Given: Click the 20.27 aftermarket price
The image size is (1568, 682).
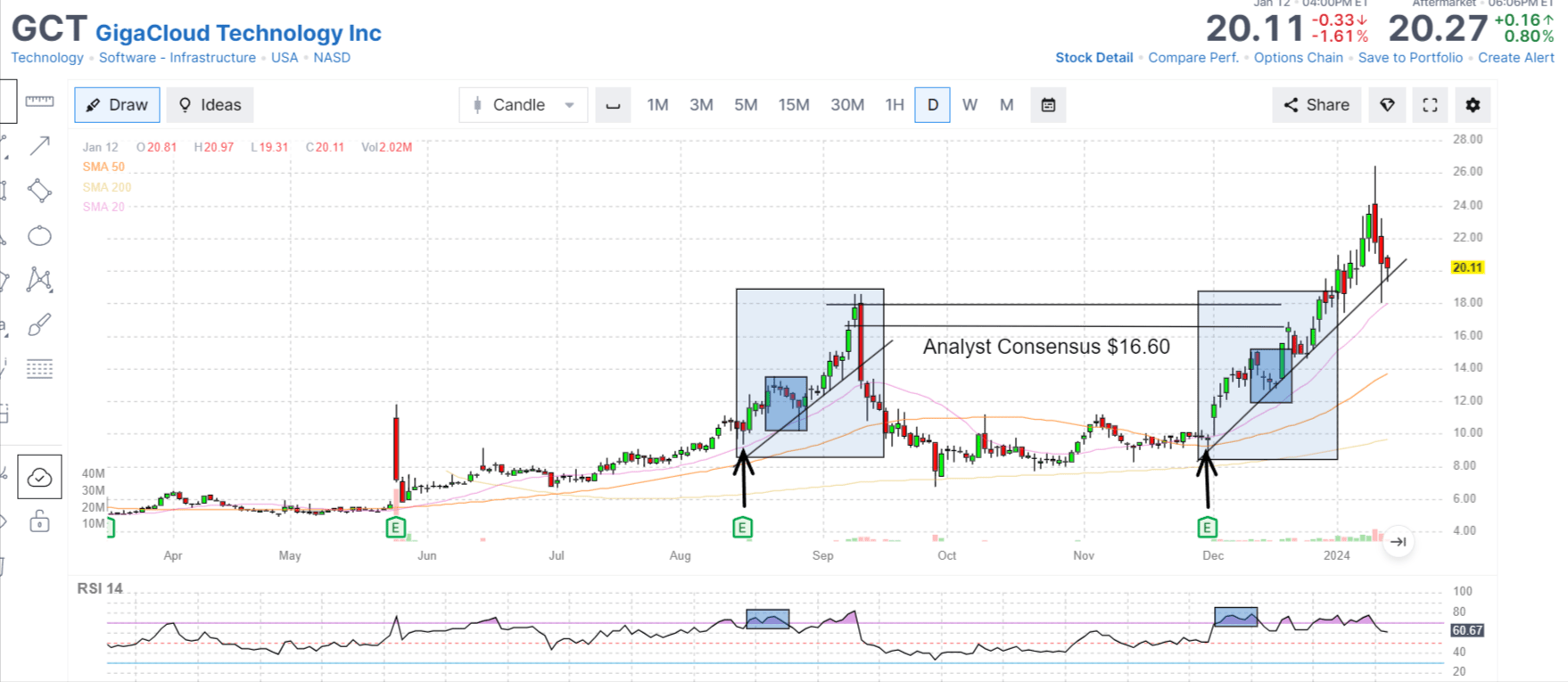Looking at the screenshot, I should tap(1438, 29).
